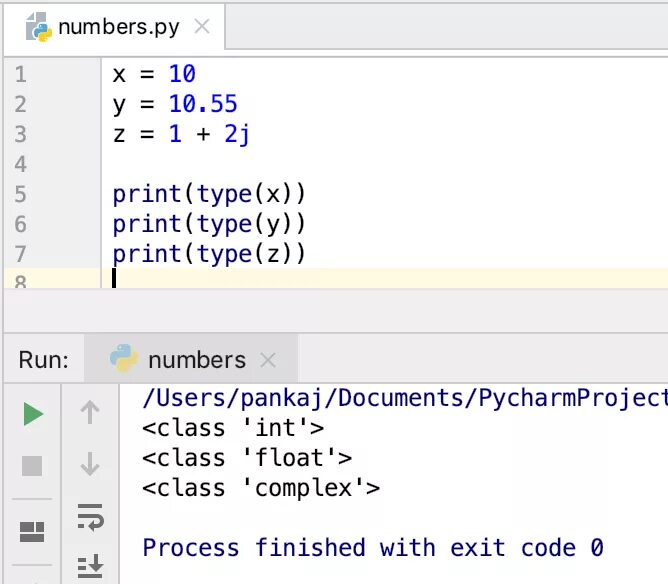Click line number 5 in the gutter

coord(20,194)
